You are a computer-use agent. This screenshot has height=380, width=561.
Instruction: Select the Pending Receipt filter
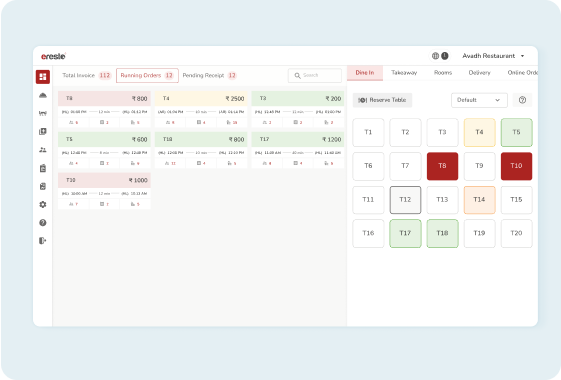tap(209, 75)
